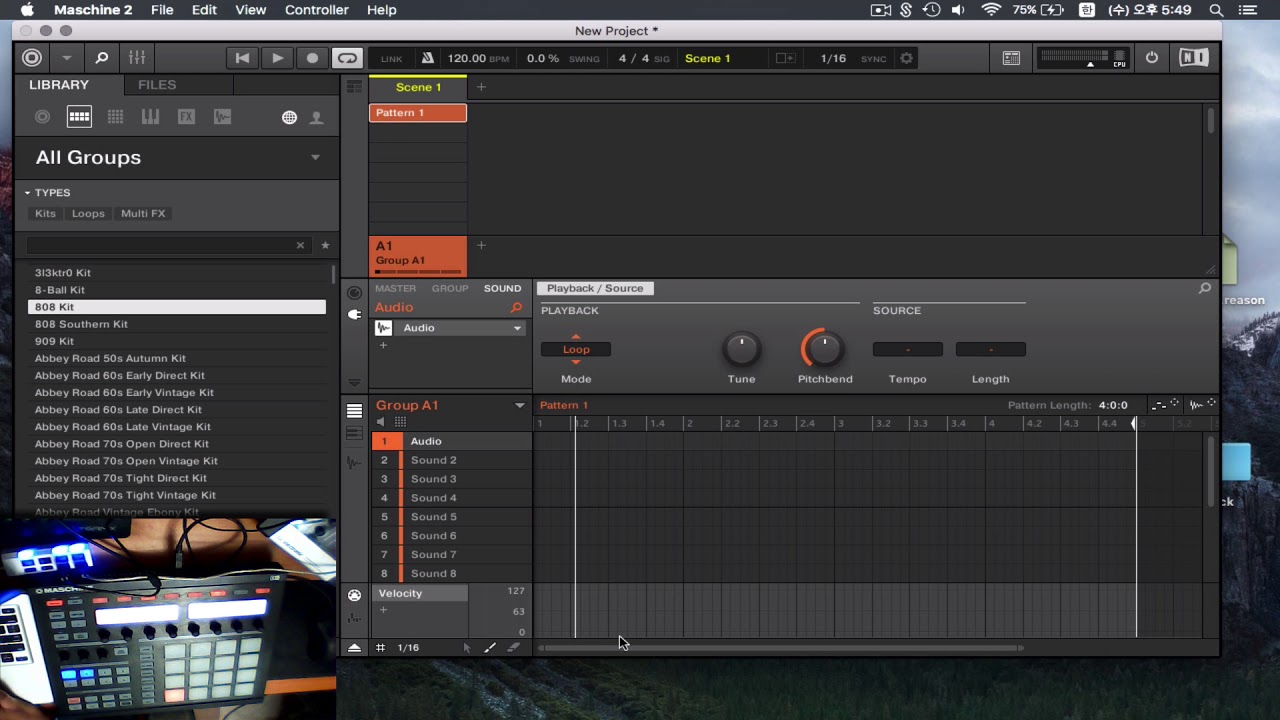Image resolution: width=1280 pixels, height=720 pixels.
Task: Adjust the Pitchbend knob
Action: click(x=824, y=348)
